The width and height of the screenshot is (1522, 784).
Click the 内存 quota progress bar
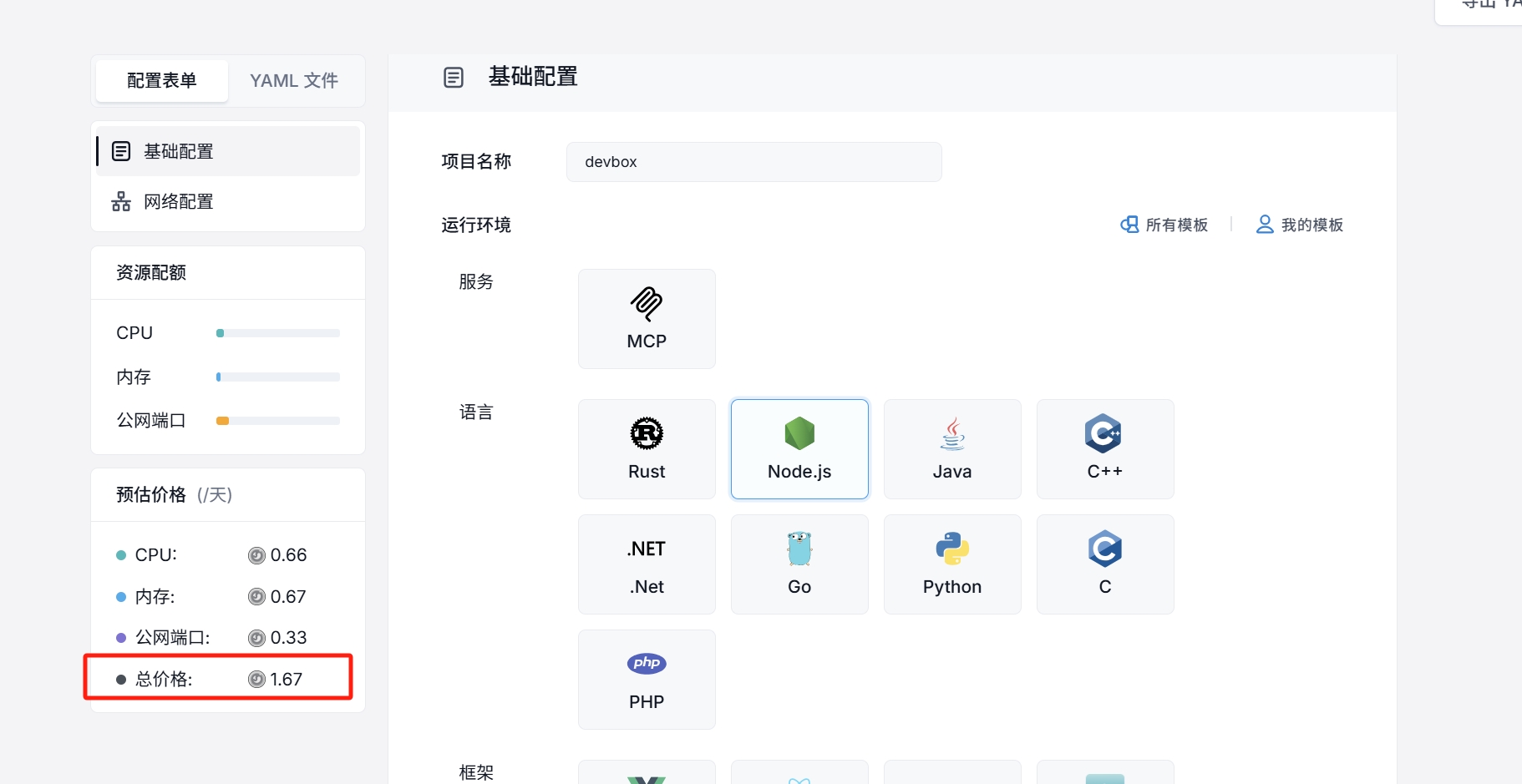click(x=278, y=377)
